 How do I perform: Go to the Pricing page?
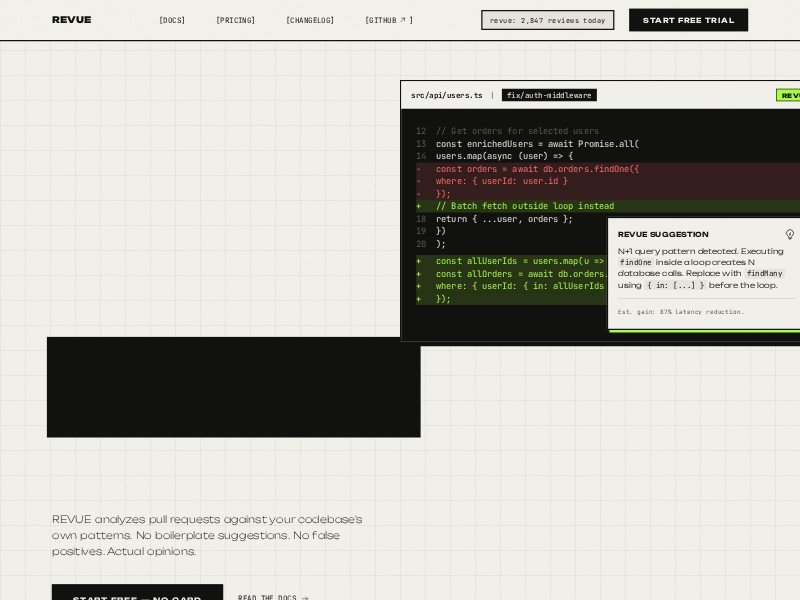pyautogui.click(x=235, y=20)
